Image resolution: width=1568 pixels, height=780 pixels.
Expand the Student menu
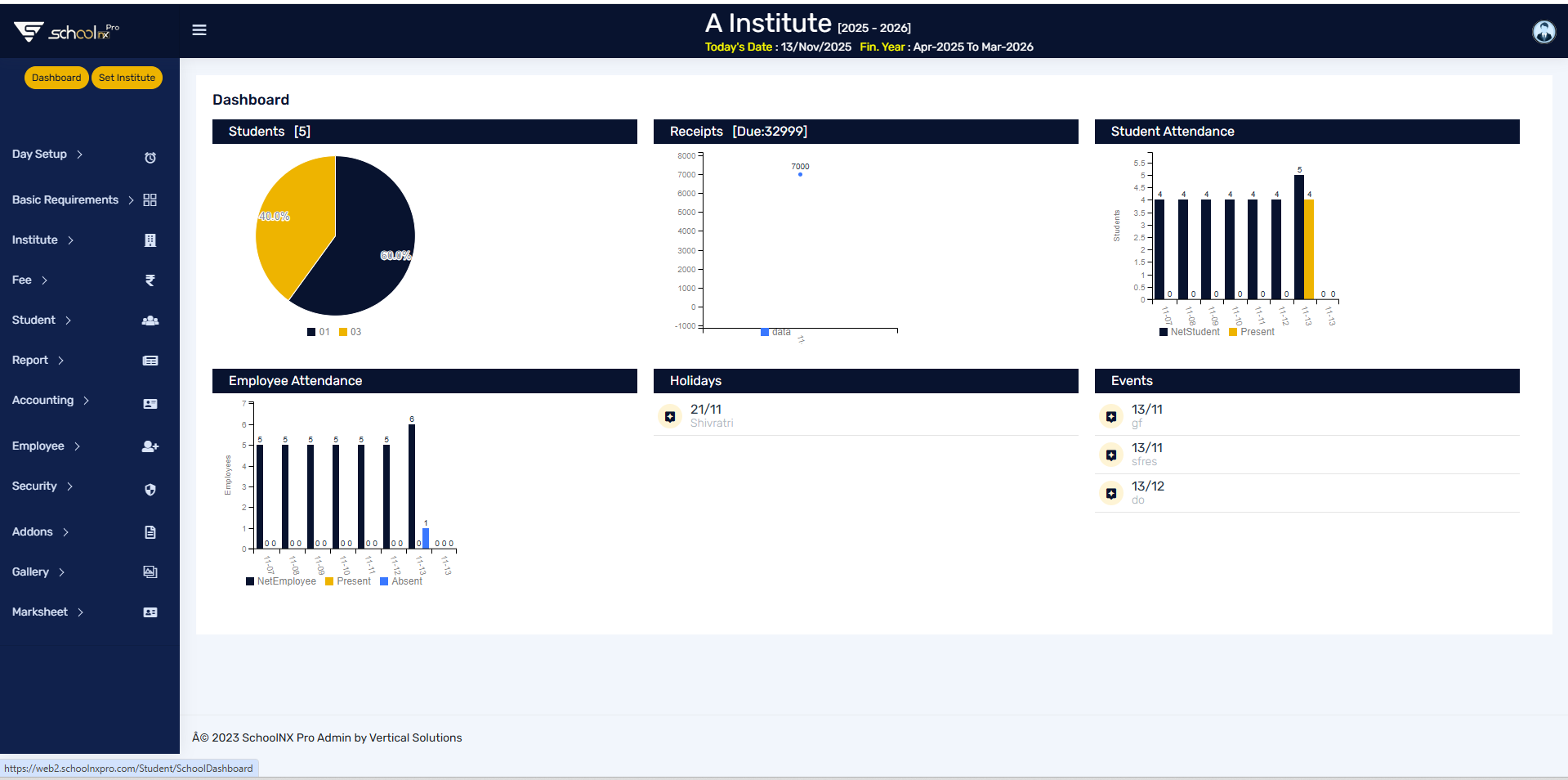pos(42,320)
